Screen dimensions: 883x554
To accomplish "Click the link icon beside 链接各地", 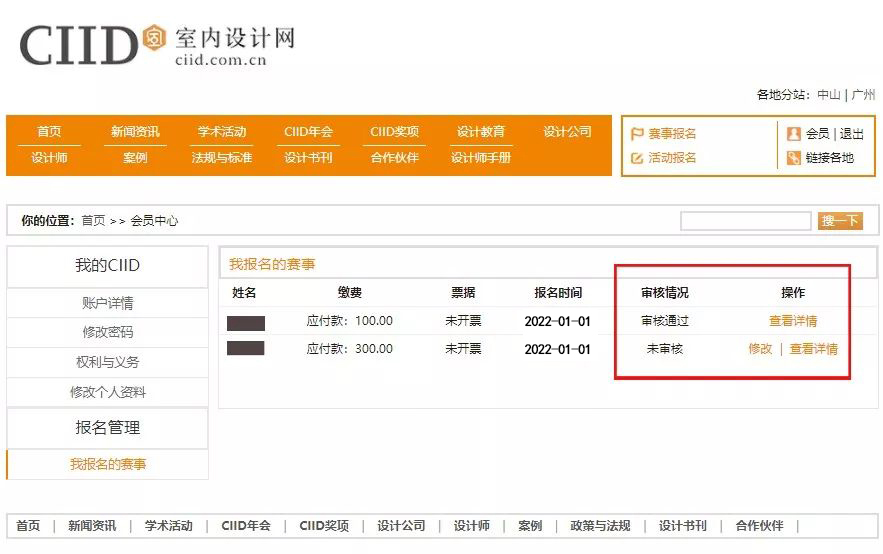I will click(793, 158).
